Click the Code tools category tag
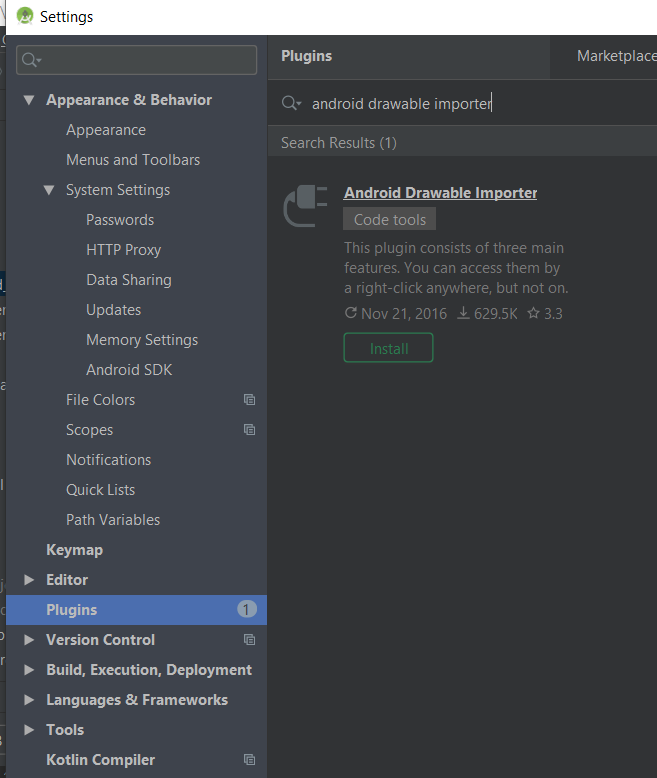Viewport: 657px width, 778px height. [x=389, y=220]
